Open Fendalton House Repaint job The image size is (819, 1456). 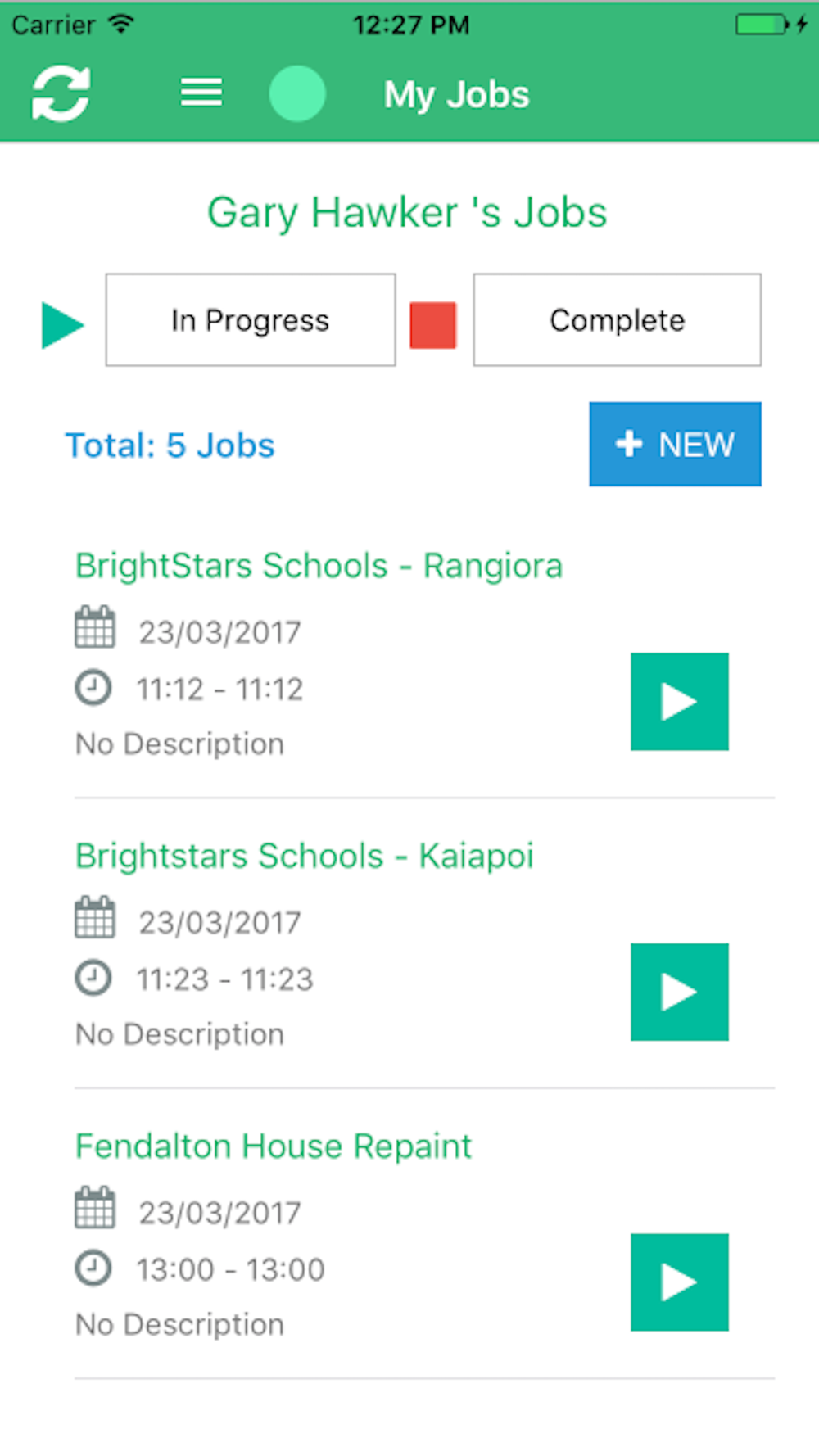[274, 1146]
